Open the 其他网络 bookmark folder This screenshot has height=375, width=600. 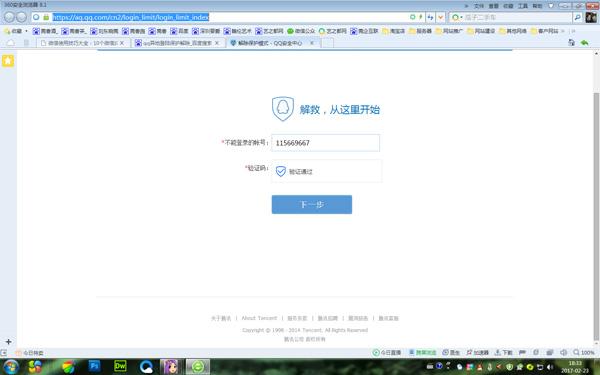pos(513,31)
